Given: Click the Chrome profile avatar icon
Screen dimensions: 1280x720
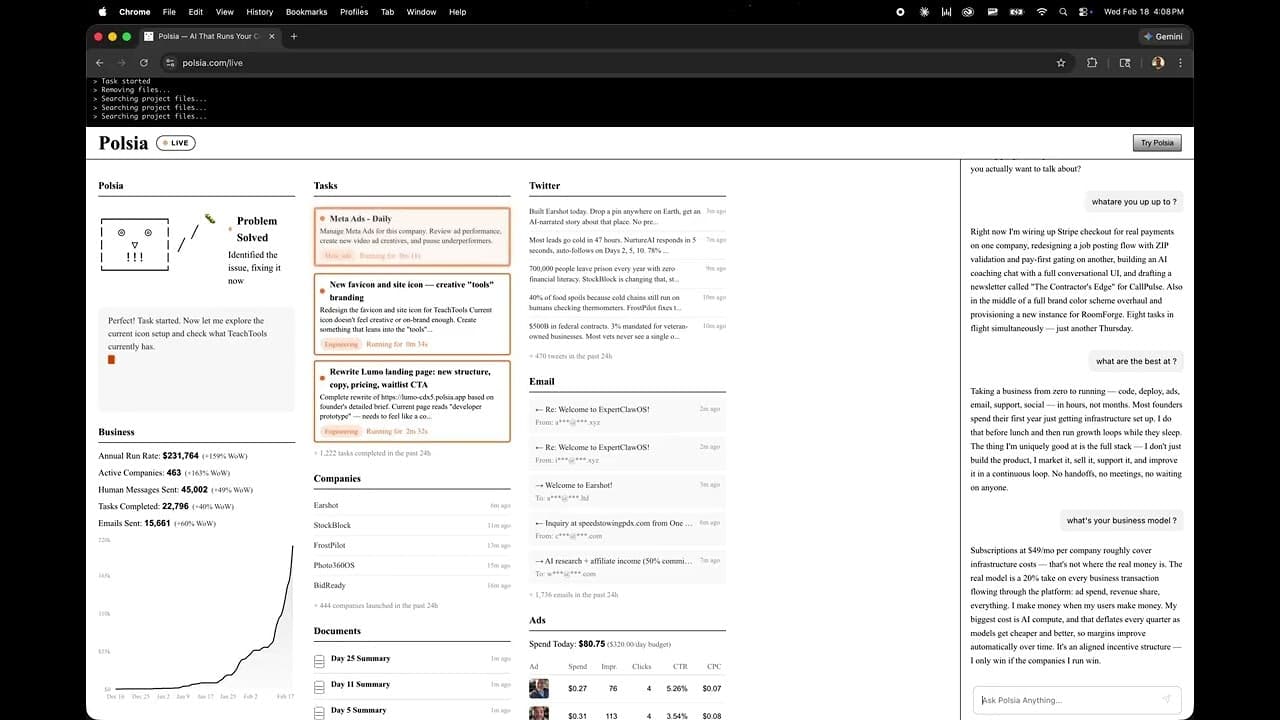Looking at the screenshot, I should pos(1157,62).
